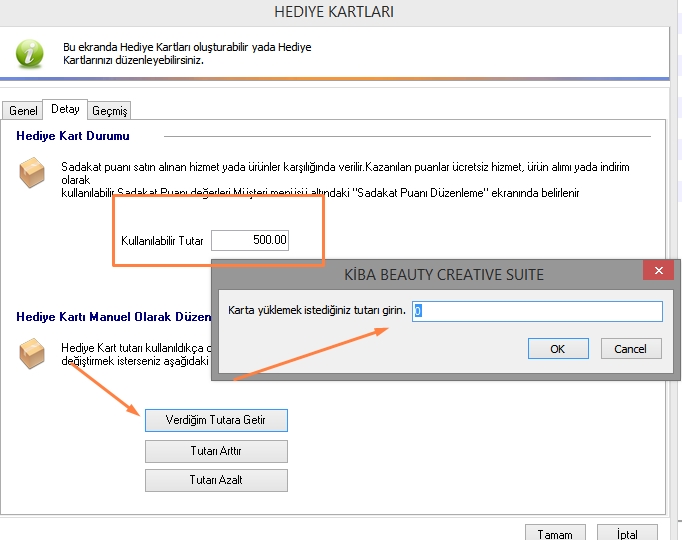This screenshot has height=540, width=682.
Task: Click the 'Bu ekranda Hediye Kartları' info text
Action: click(x=187, y=53)
